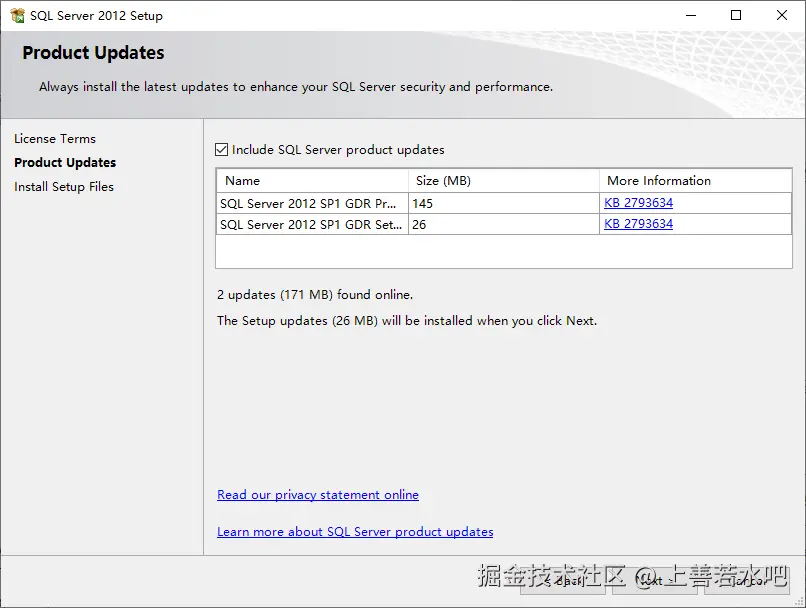Click the Back button
806x608 pixels.
pyautogui.click(x=563, y=581)
